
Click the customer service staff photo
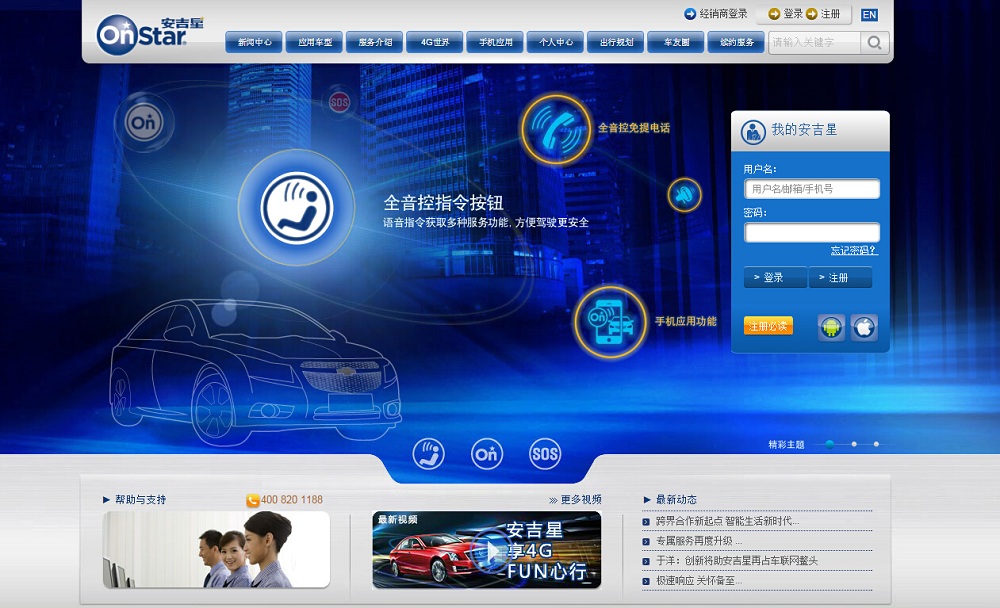[217, 549]
